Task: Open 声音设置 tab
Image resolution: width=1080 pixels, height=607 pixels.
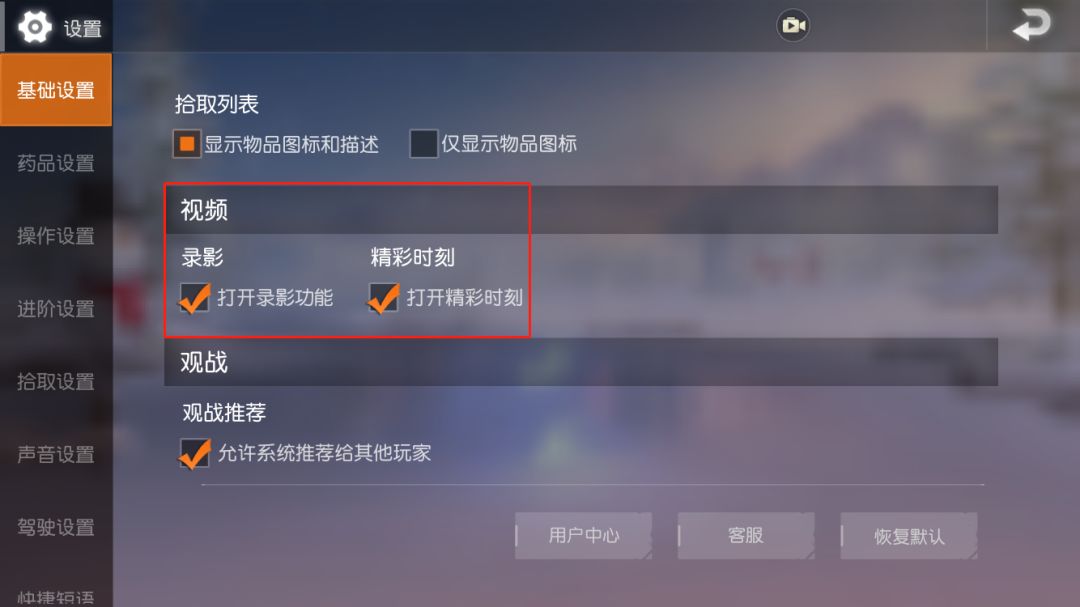Action: click(56, 455)
